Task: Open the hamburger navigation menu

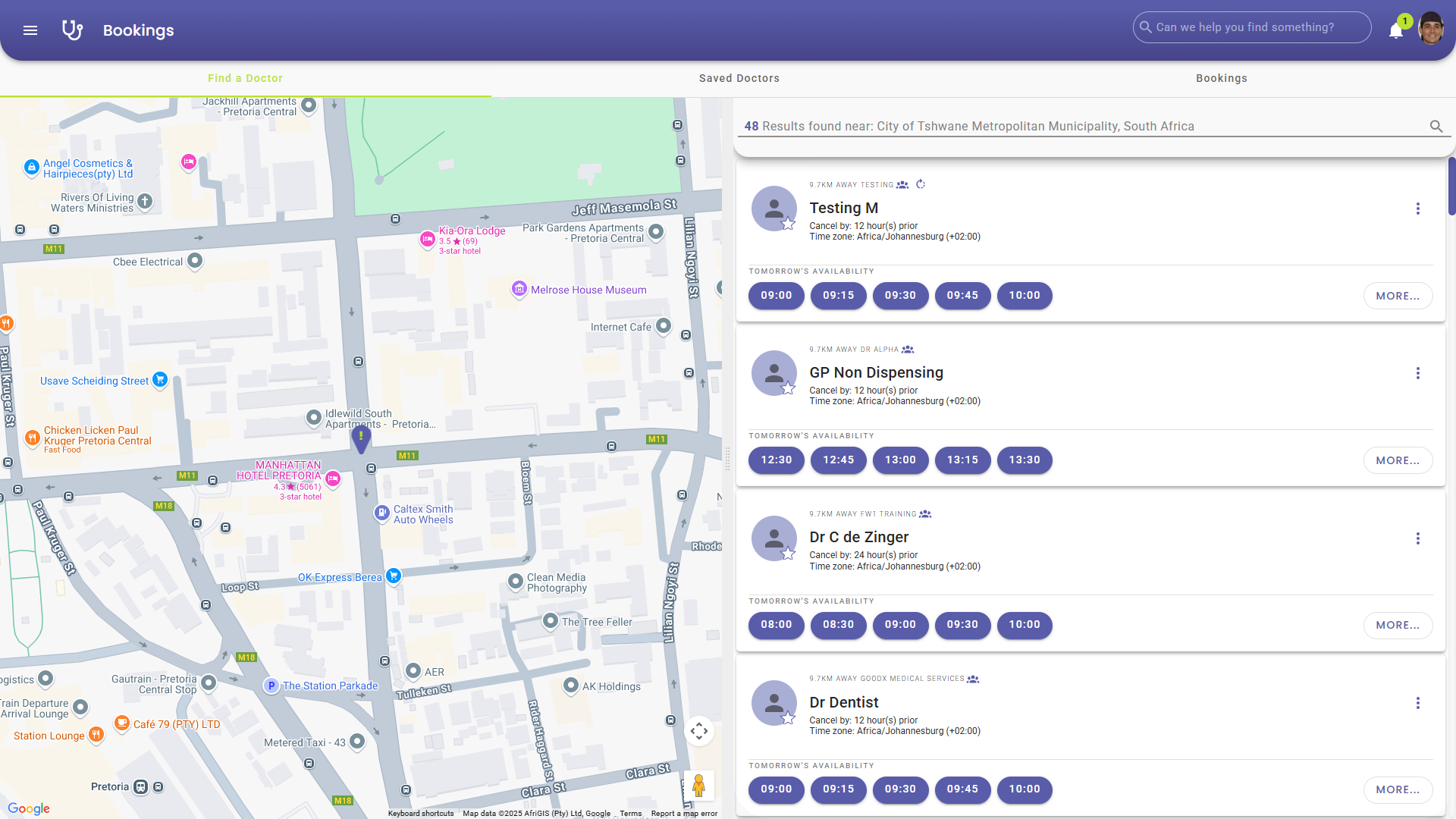Action: pos(30,30)
